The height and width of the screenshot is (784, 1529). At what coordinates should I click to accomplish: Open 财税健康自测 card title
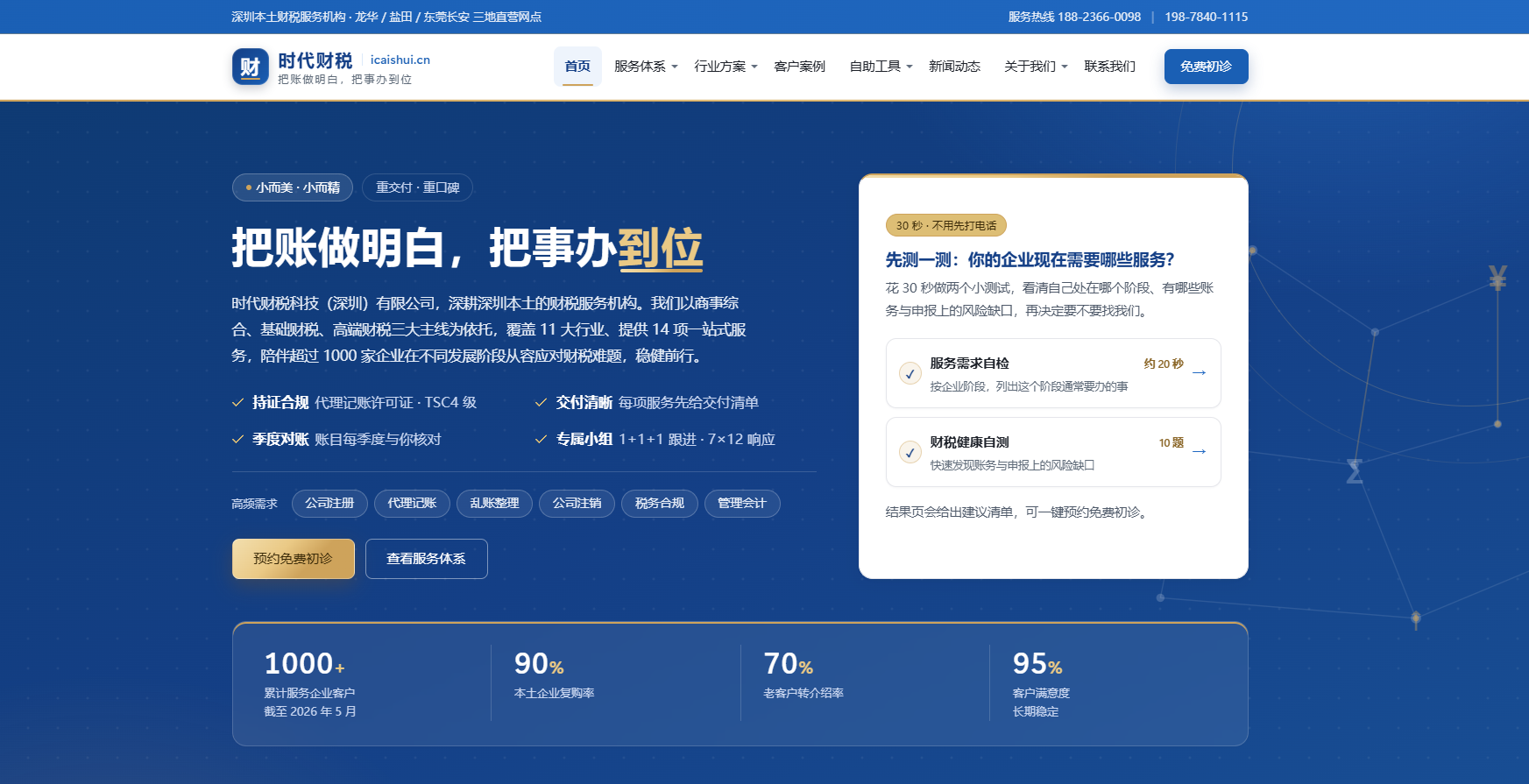(970, 442)
